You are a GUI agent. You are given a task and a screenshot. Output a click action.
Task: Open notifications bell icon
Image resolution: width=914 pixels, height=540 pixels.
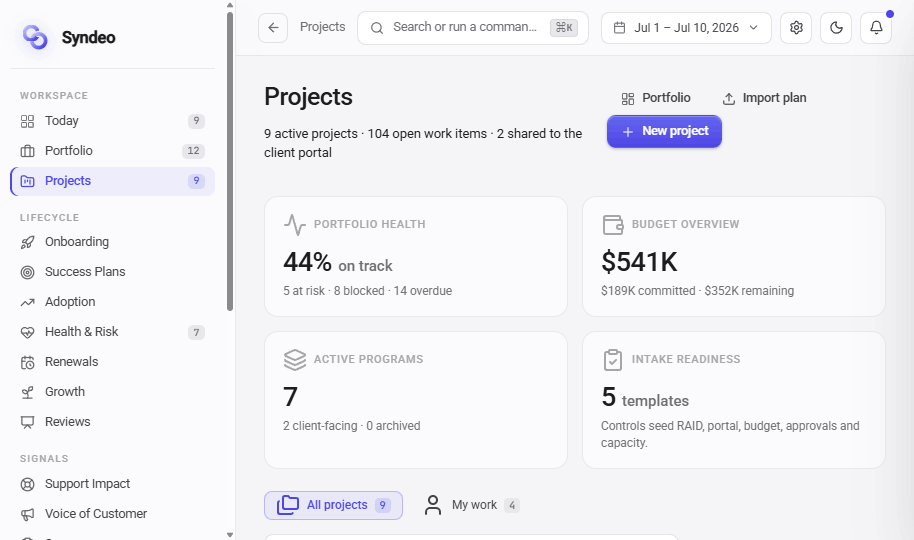click(x=876, y=27)
